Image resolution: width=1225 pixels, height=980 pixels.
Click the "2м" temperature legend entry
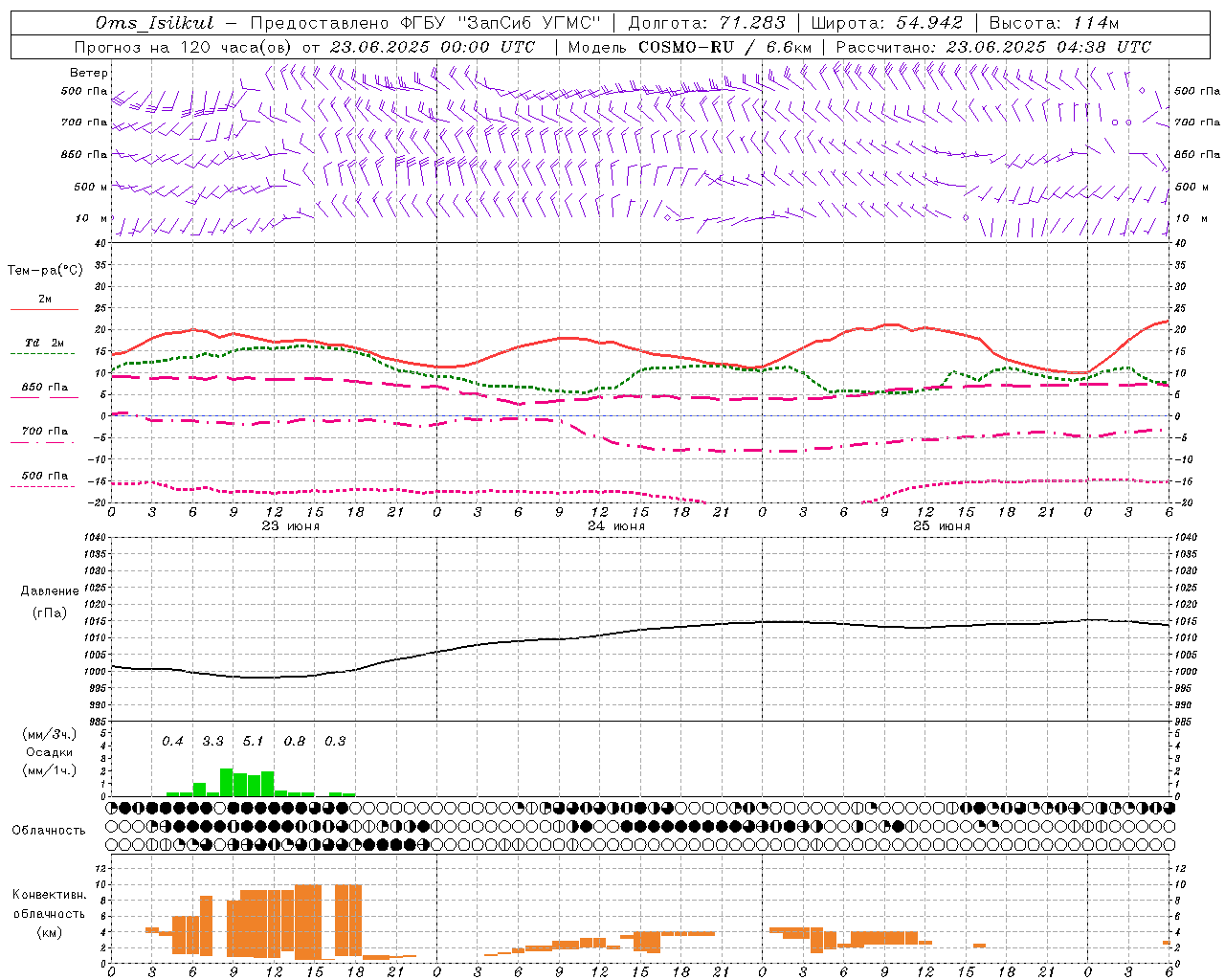tap(45, 300)
